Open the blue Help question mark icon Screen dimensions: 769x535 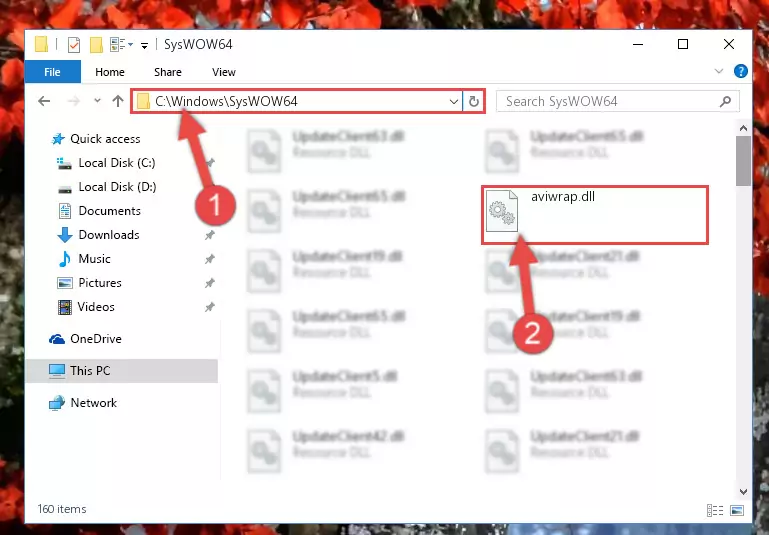coord(741,71)
